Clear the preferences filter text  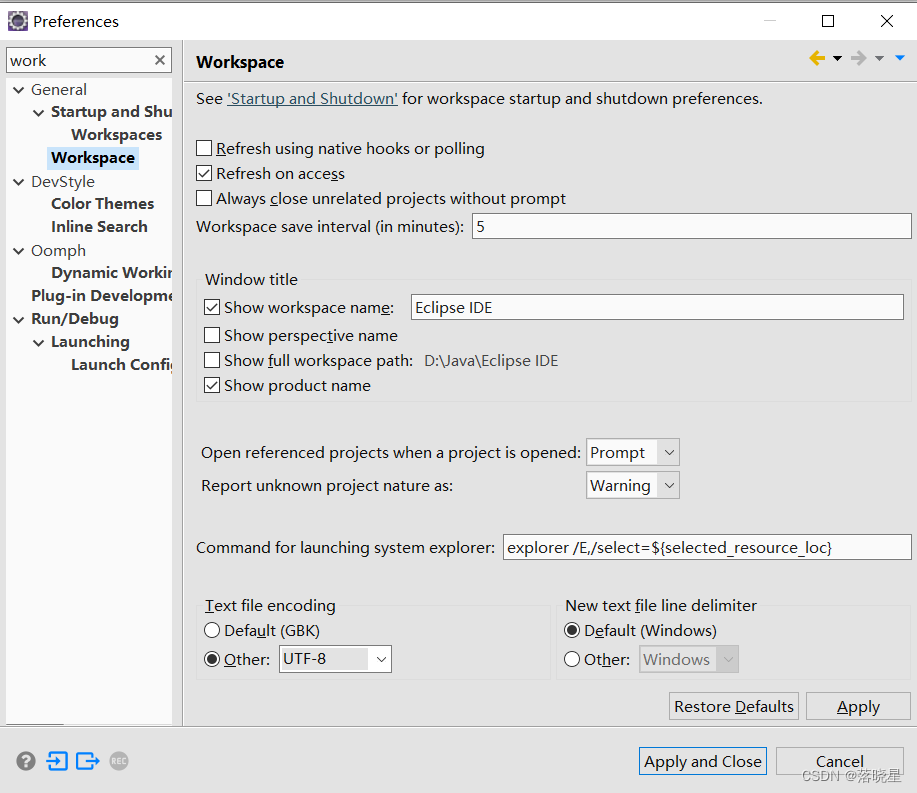coord(160,60)
